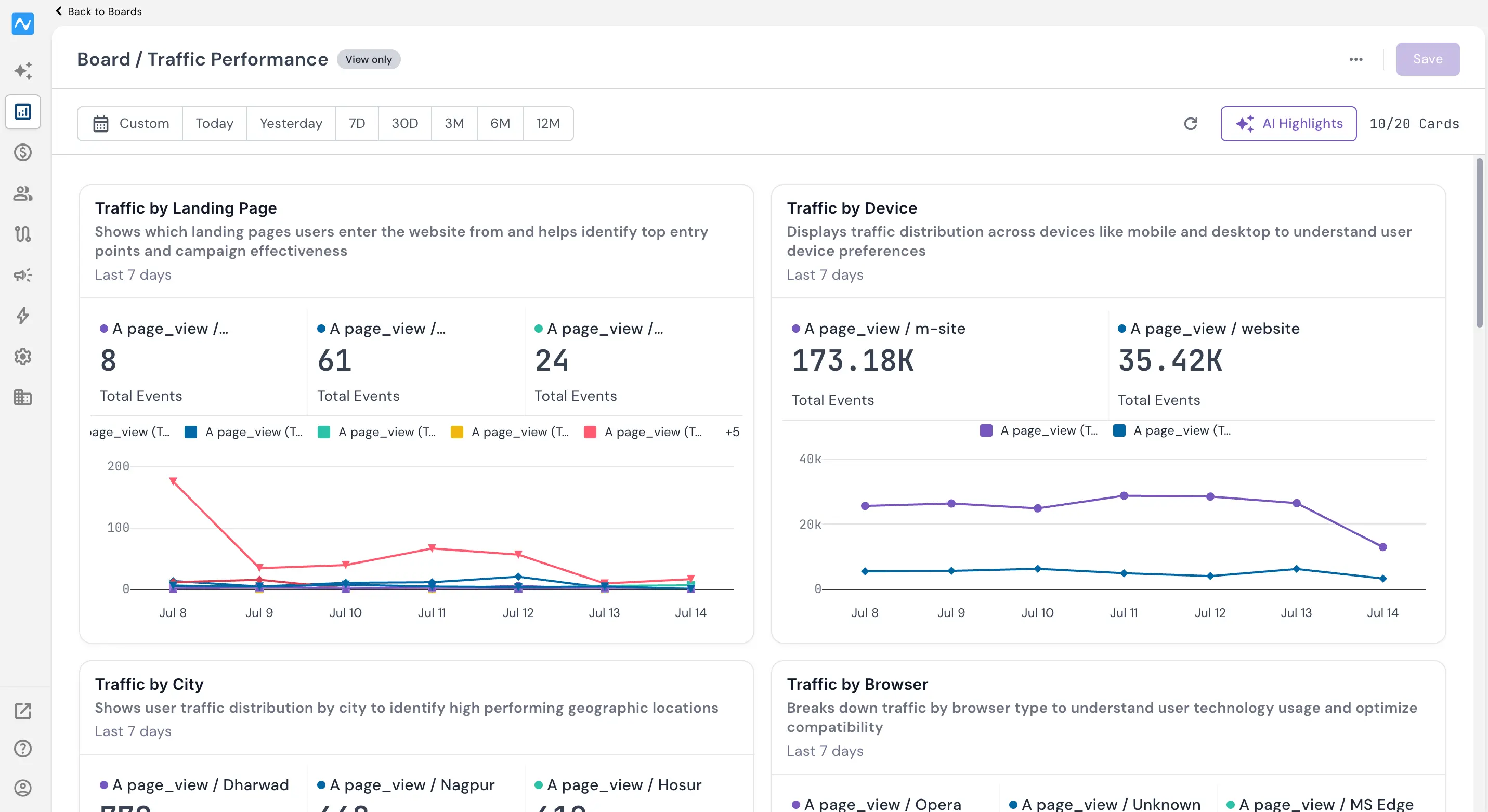Open the journeys path icon in sidebar
This screenshot has height=812, width=1488.
(x=22, y=234)
